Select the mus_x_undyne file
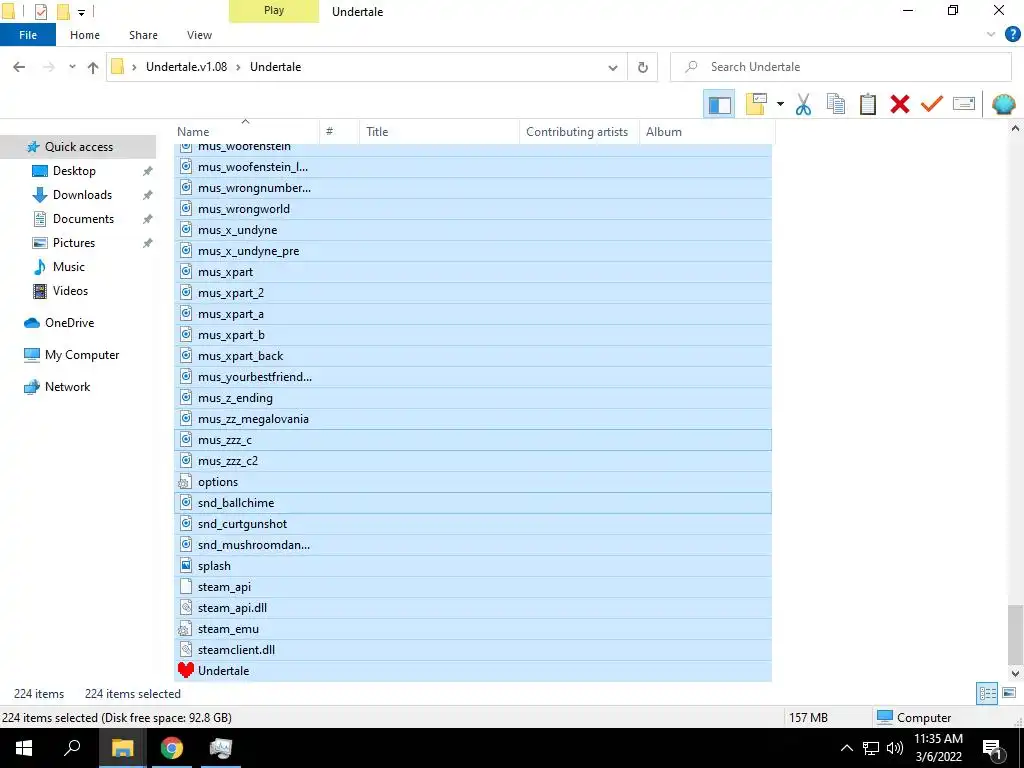1024x768 pixels. coord(473,230)
